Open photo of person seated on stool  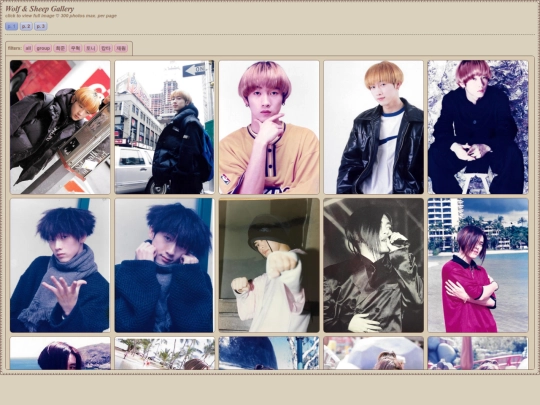tap(478, 127)
